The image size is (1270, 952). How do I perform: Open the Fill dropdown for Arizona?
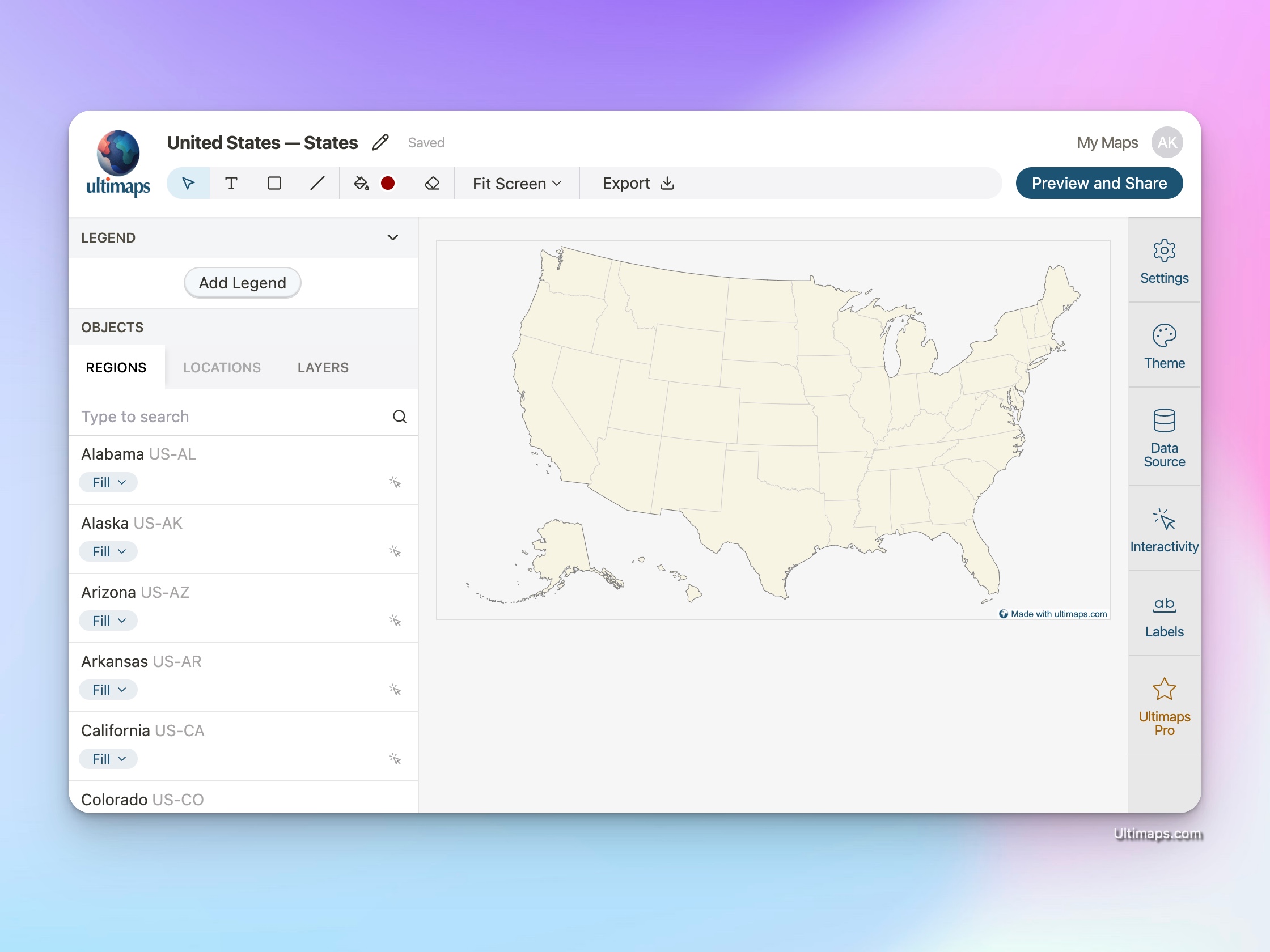click(x=108, y=620)
